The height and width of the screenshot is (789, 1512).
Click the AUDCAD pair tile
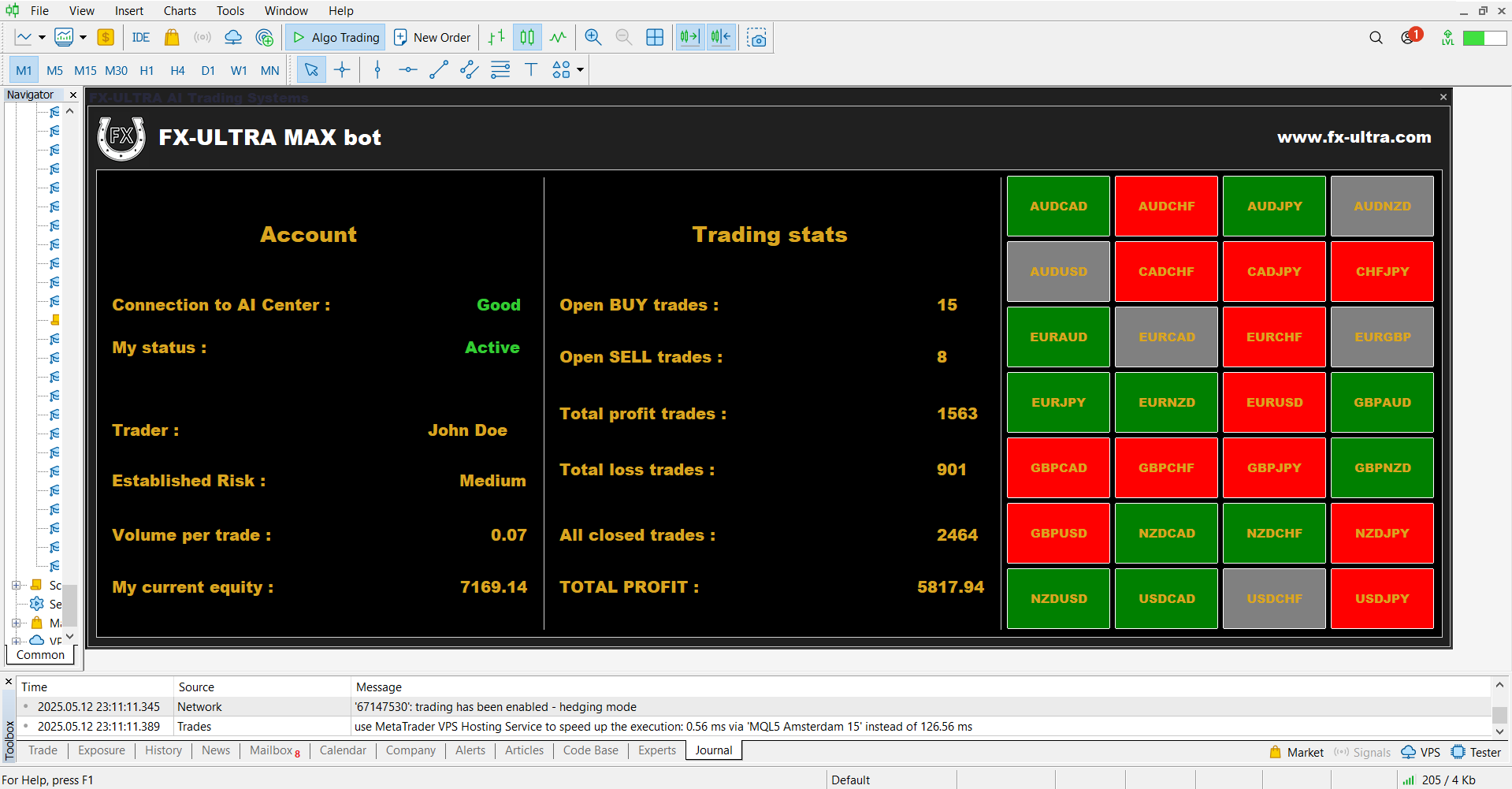[1058, 206]
